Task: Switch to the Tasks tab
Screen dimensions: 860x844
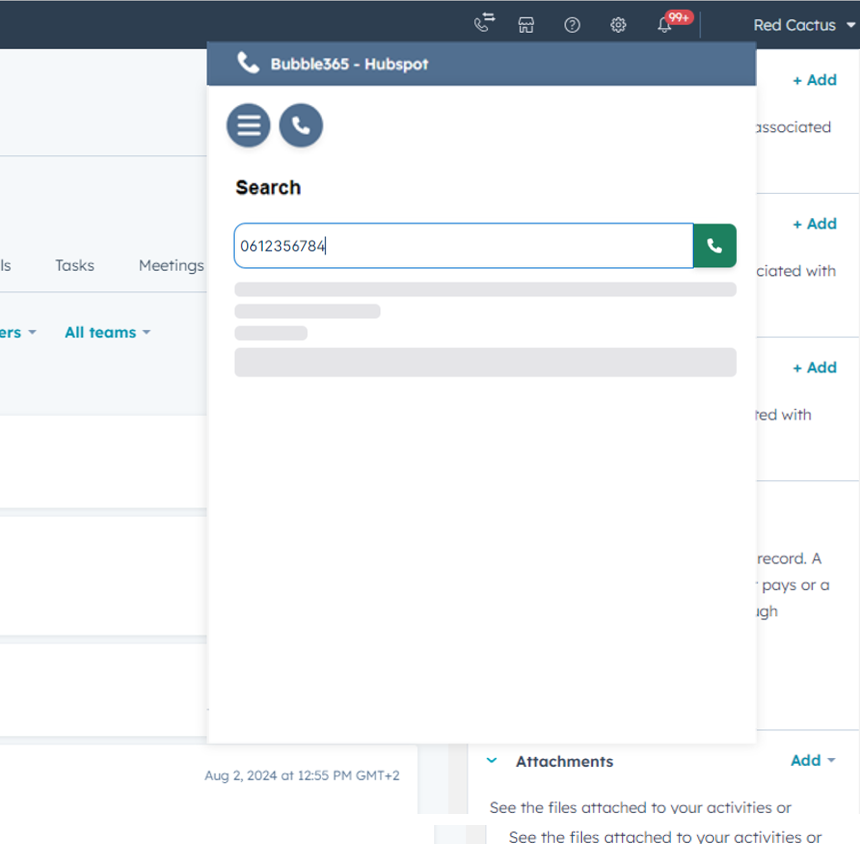Action: point(75,265)
